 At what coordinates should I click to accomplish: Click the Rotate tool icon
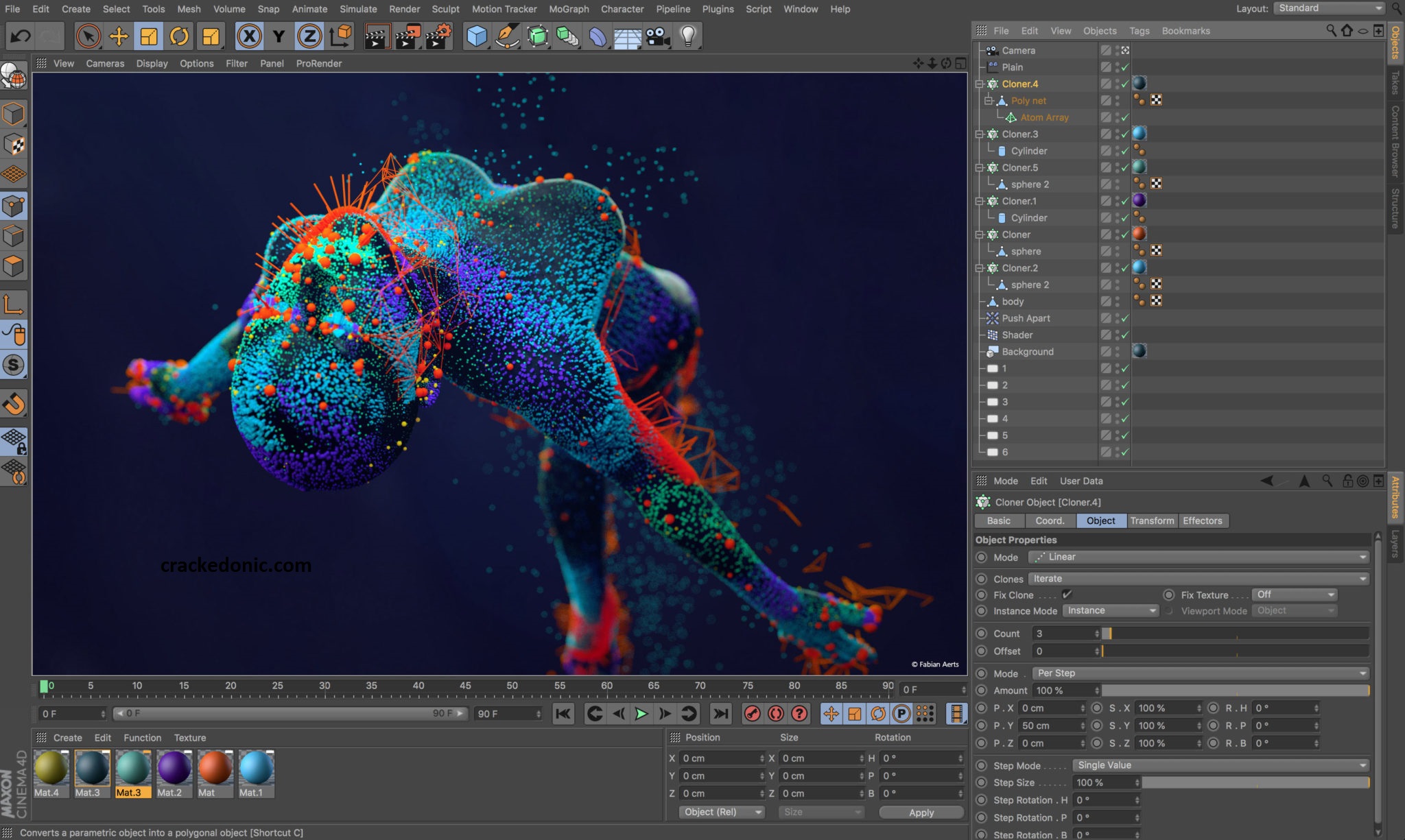point(178,36)
